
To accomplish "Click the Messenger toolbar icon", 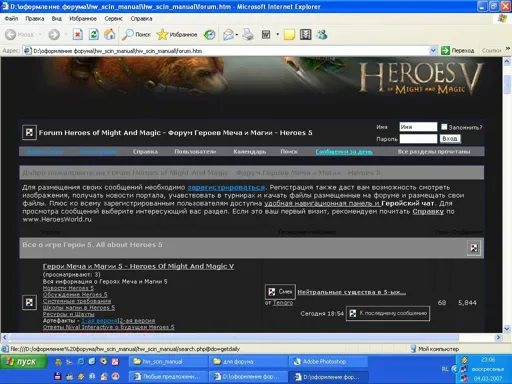I will click(322, 34).
